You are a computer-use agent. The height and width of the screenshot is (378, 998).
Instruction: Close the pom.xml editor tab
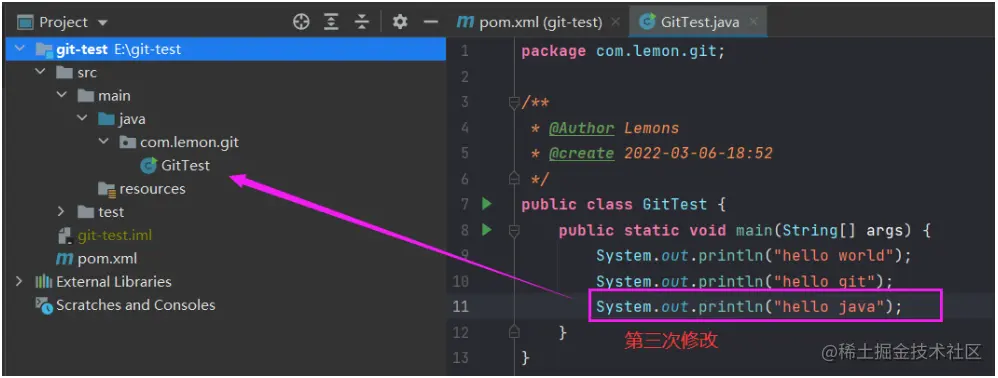pyautogui.click(x=615, y=22)
